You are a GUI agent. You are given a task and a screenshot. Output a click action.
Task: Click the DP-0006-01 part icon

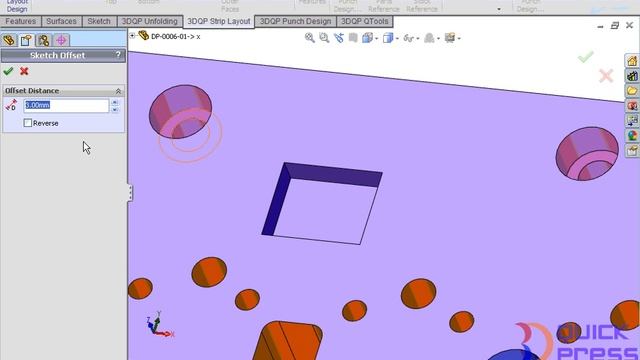(143, 36)
